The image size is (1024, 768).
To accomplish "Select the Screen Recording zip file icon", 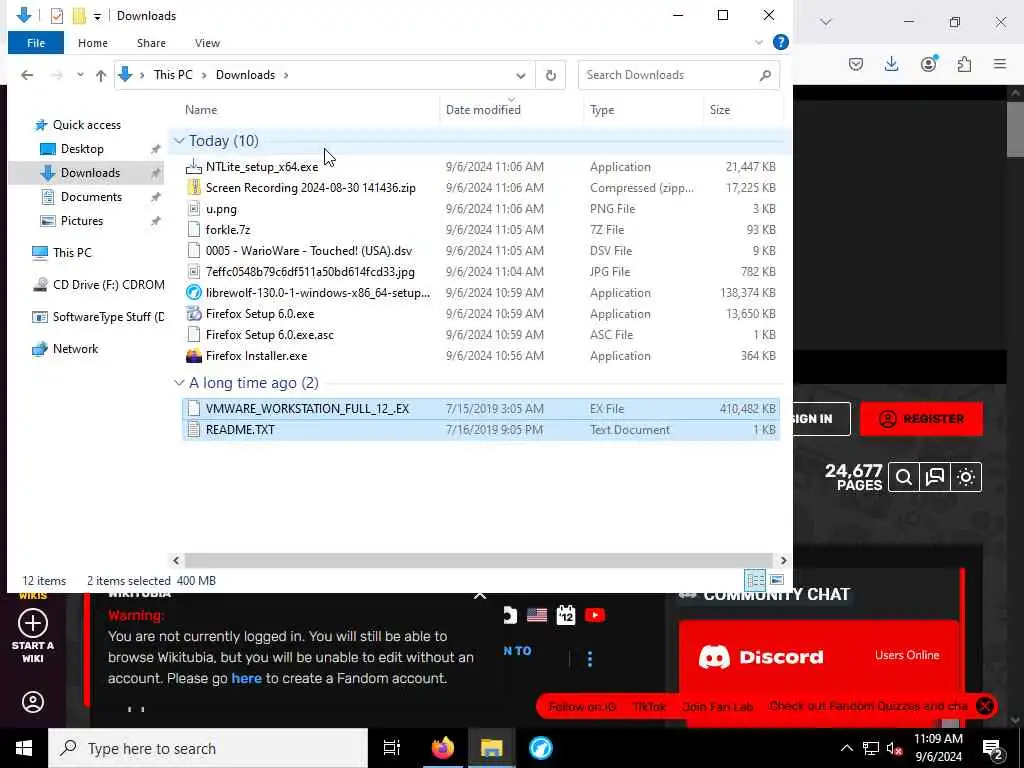I will pyautogui.click(x=194, y=188).
